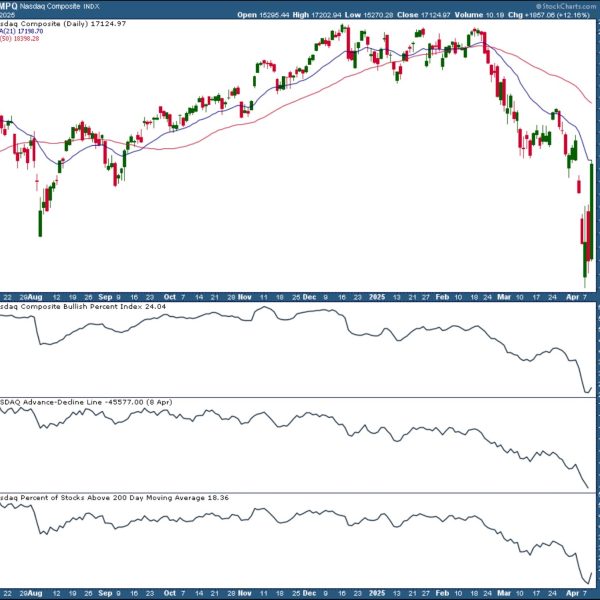
Task: Click the long green August low candlestick
Action: (40, 223)
